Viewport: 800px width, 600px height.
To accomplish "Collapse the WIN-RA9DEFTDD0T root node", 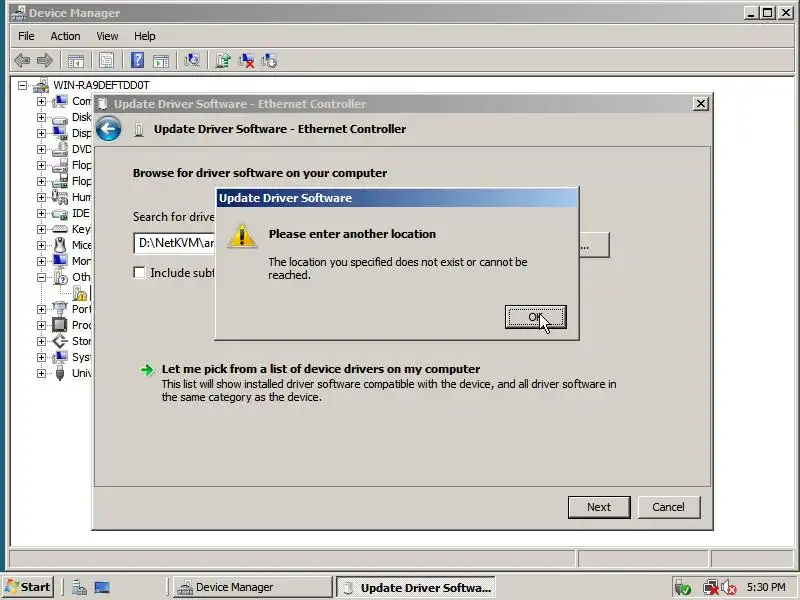I will [x=22, y=85].
